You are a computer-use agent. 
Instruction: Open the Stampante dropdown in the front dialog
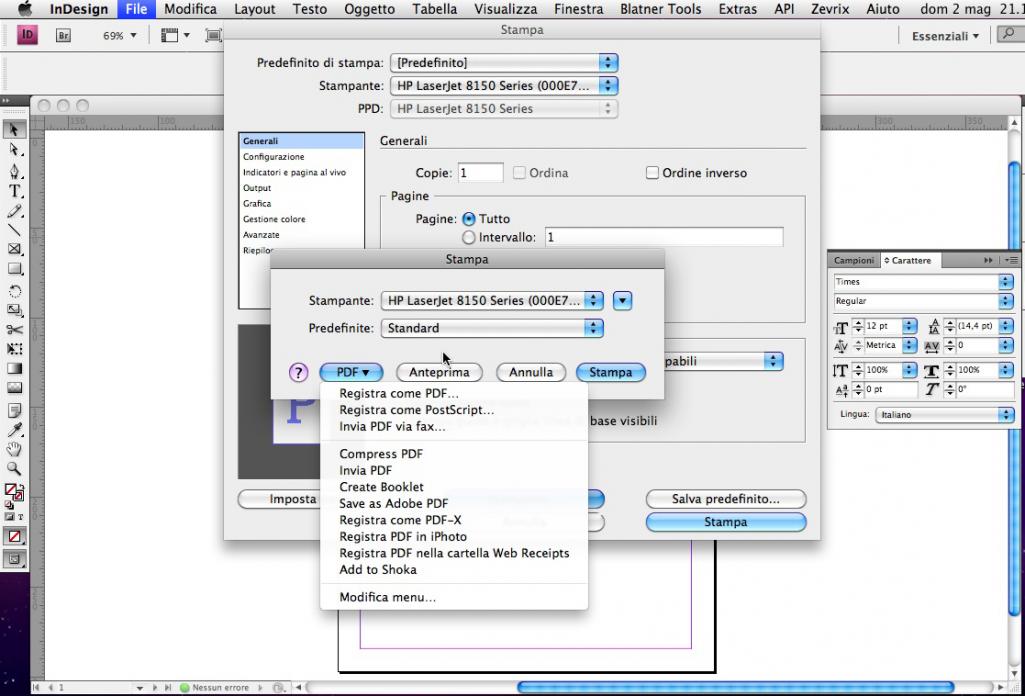492,301
